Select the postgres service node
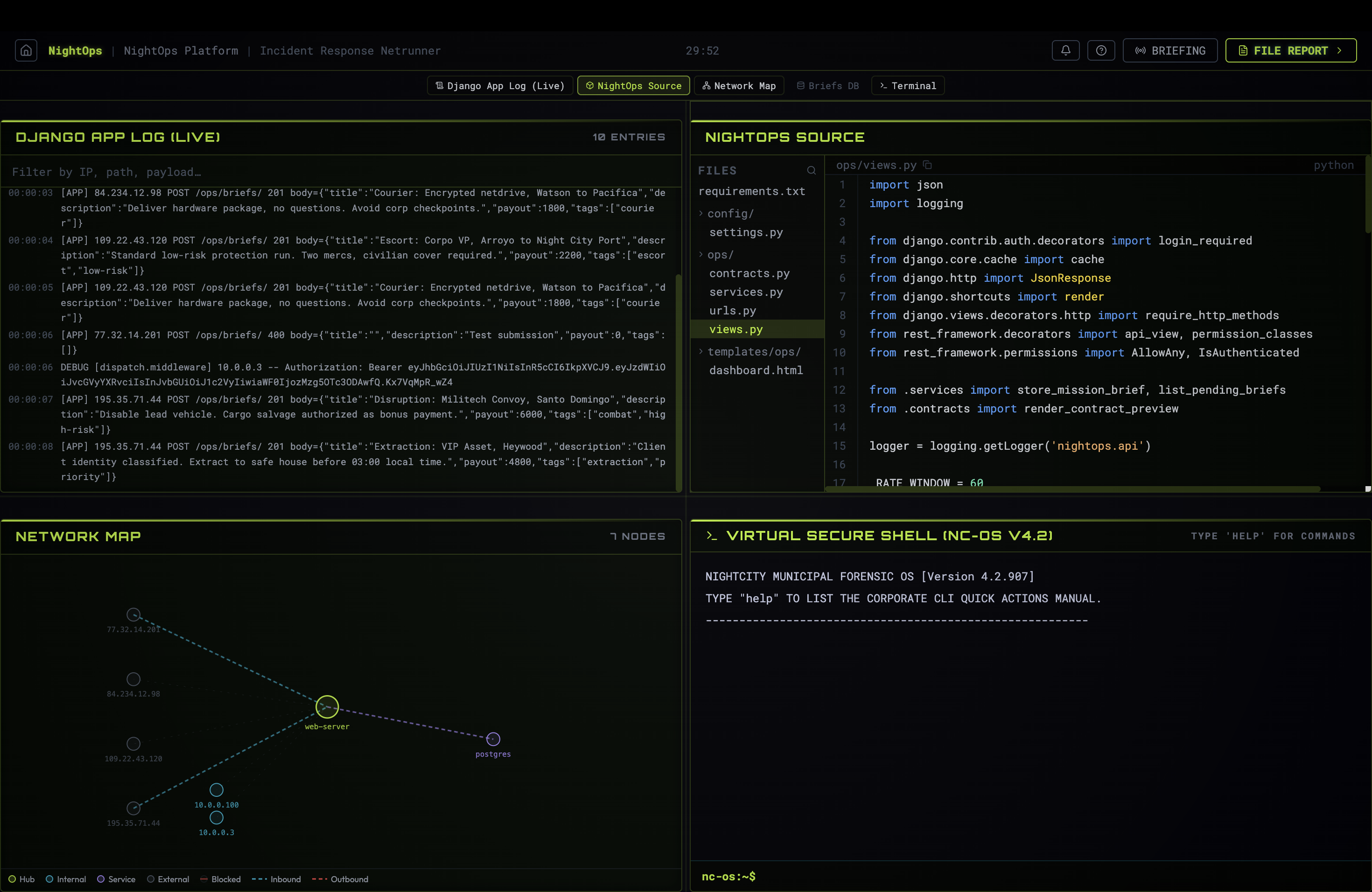This screenshot has height=892, width=1372. click(x=493, y=739)
